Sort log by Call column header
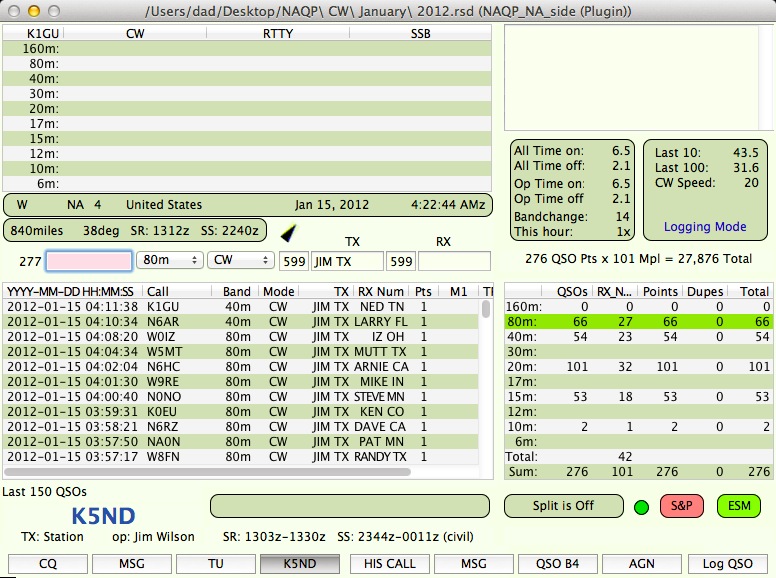The height and width of the screenshot is (578, 776). pos(177,291)
